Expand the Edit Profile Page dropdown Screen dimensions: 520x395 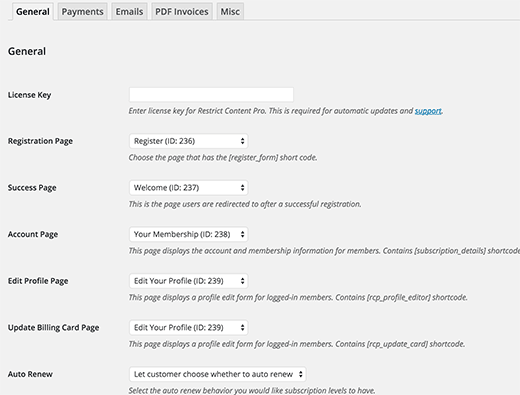click(x=189, y=281)
